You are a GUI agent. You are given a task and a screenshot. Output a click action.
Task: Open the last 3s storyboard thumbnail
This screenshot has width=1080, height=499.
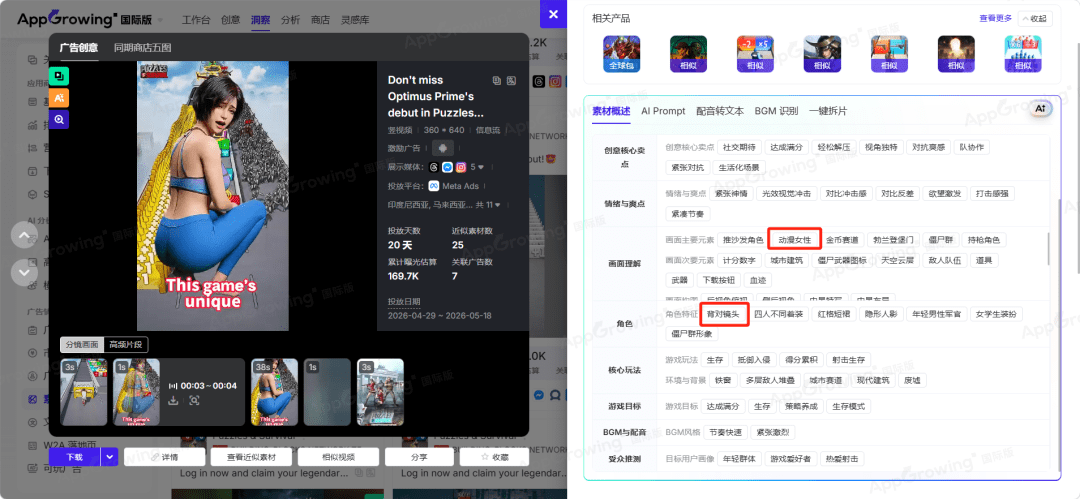[380, 392]
